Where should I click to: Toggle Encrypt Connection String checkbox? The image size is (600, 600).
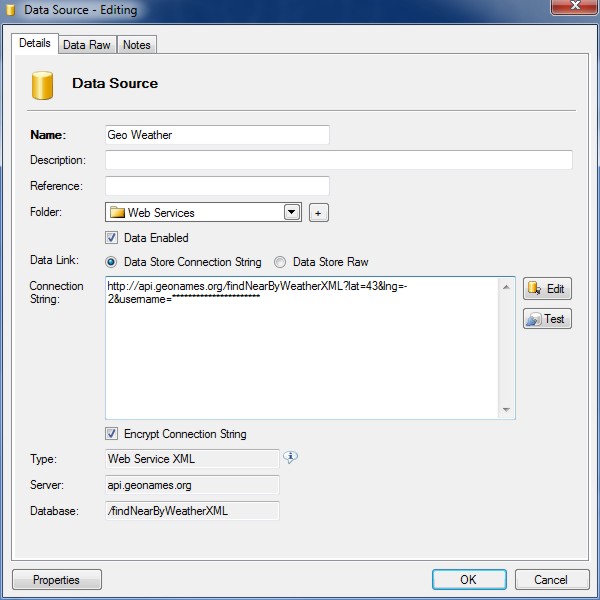(x=112, y=434)
